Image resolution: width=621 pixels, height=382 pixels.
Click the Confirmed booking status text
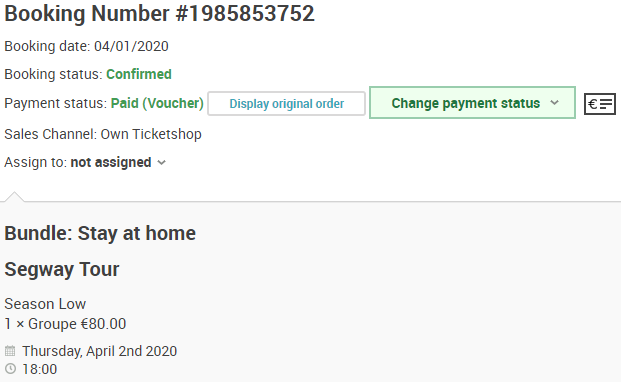click(139, 74)
